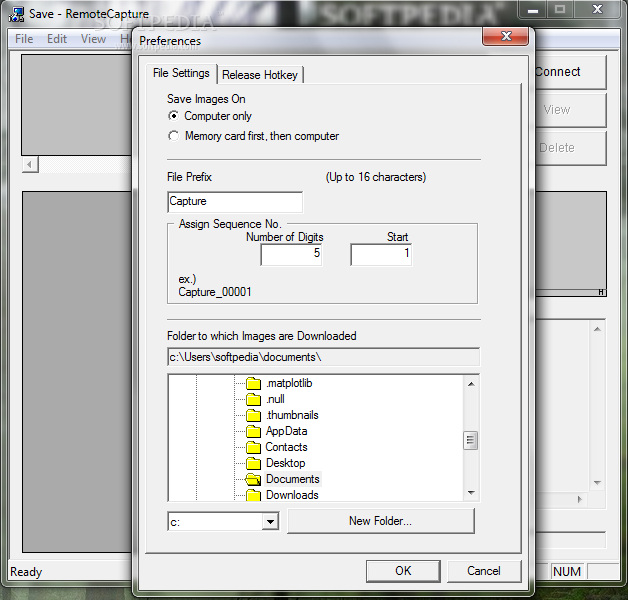
Task: Confirm preferences with OK
Action: (403, 571)
